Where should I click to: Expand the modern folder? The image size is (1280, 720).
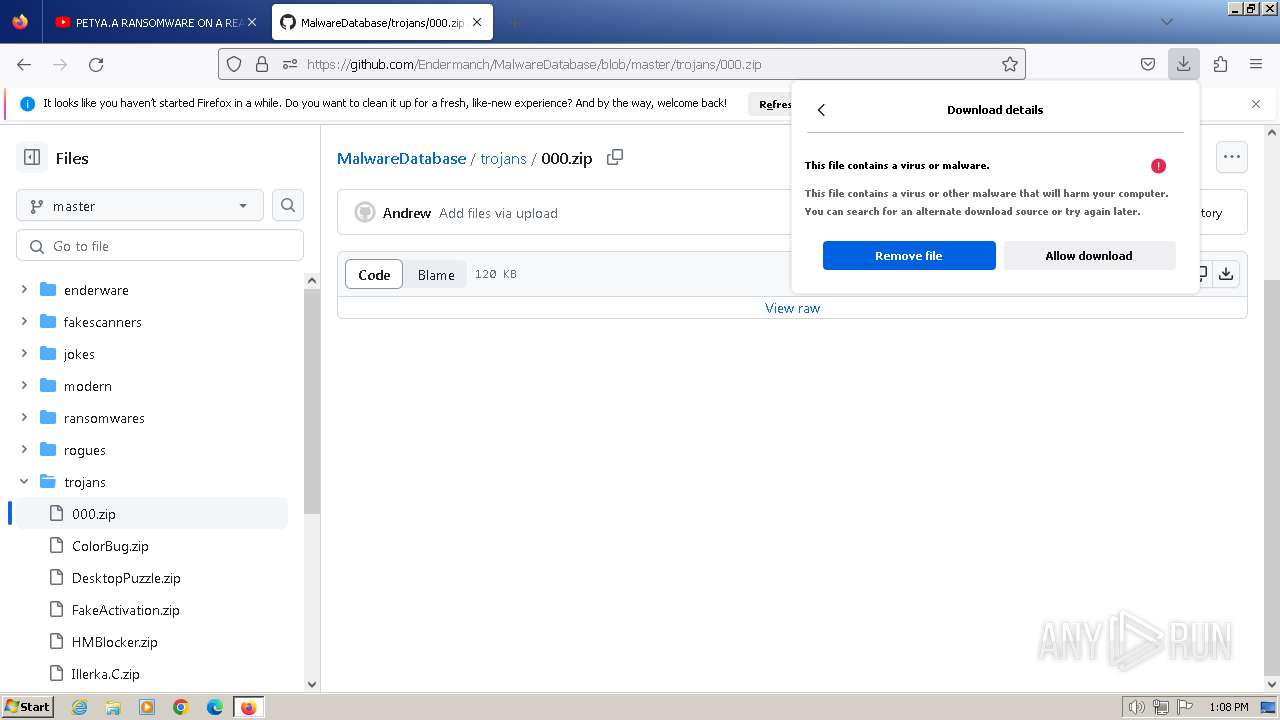[x=24, y=386]
